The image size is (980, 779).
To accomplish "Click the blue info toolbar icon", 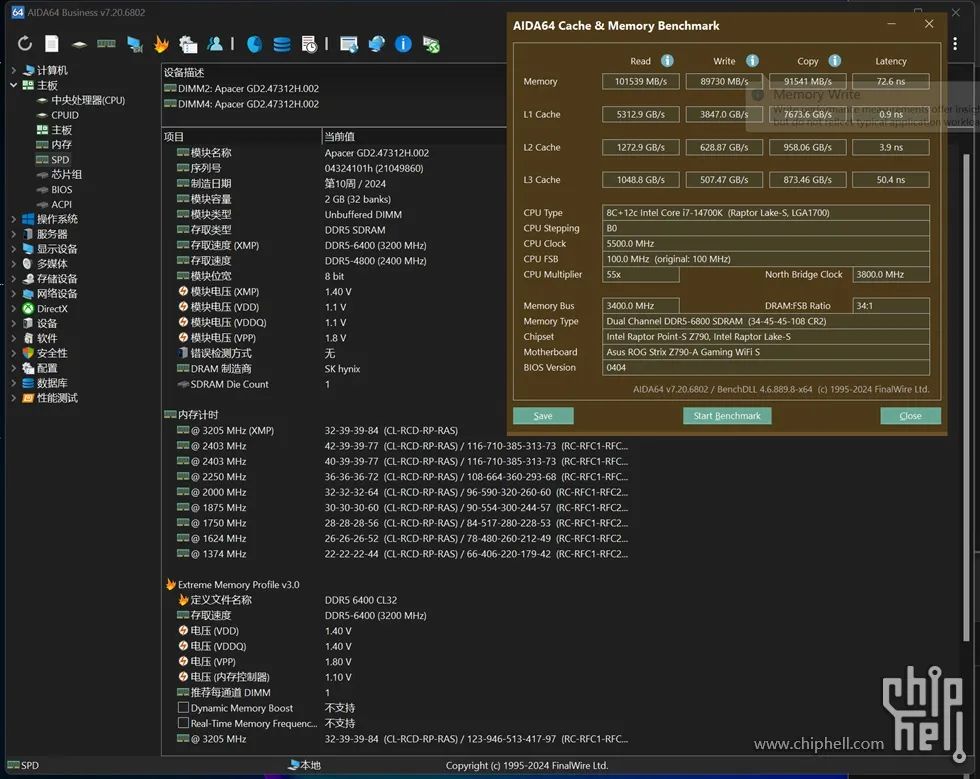I will 403,44.
